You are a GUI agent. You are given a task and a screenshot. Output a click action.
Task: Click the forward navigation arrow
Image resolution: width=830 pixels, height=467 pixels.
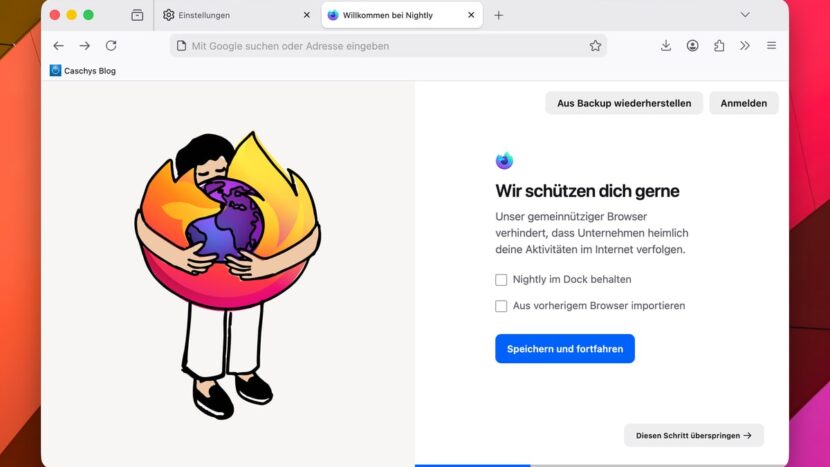pos(85,46)
